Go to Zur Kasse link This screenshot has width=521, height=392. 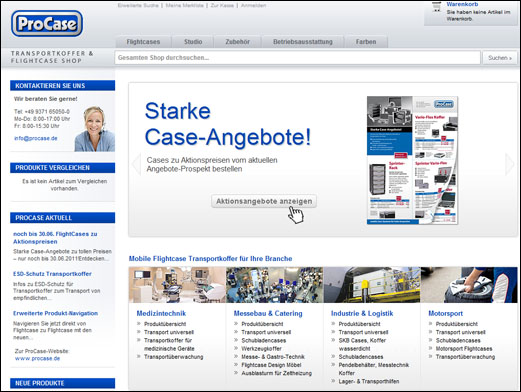pos(222,5)
